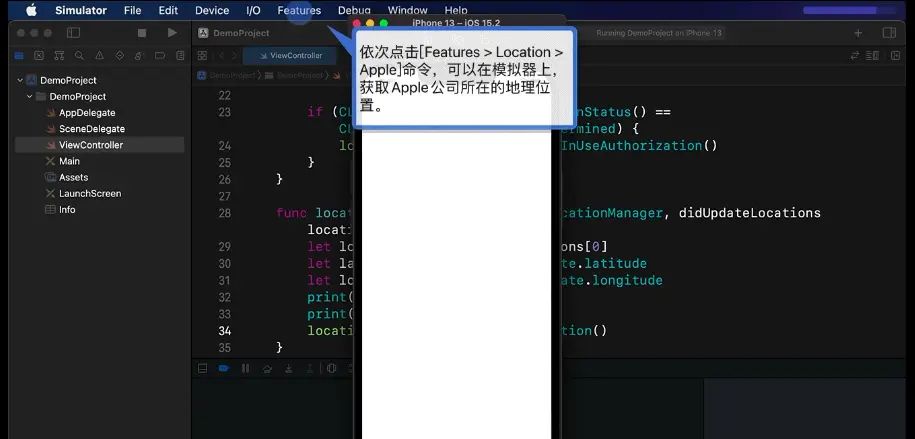This screenshot has height=439, width=915.
Task: Enable code review mode arrows icon
Action: pyautogui.click(x=855, y=56)
